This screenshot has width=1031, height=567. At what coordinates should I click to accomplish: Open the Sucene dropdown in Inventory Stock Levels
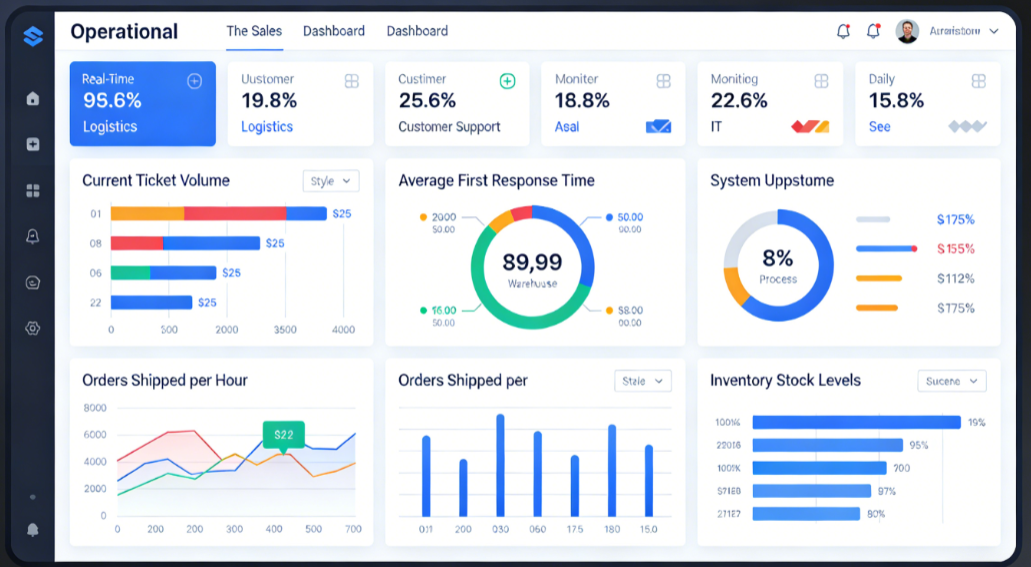tap(951, 381)
